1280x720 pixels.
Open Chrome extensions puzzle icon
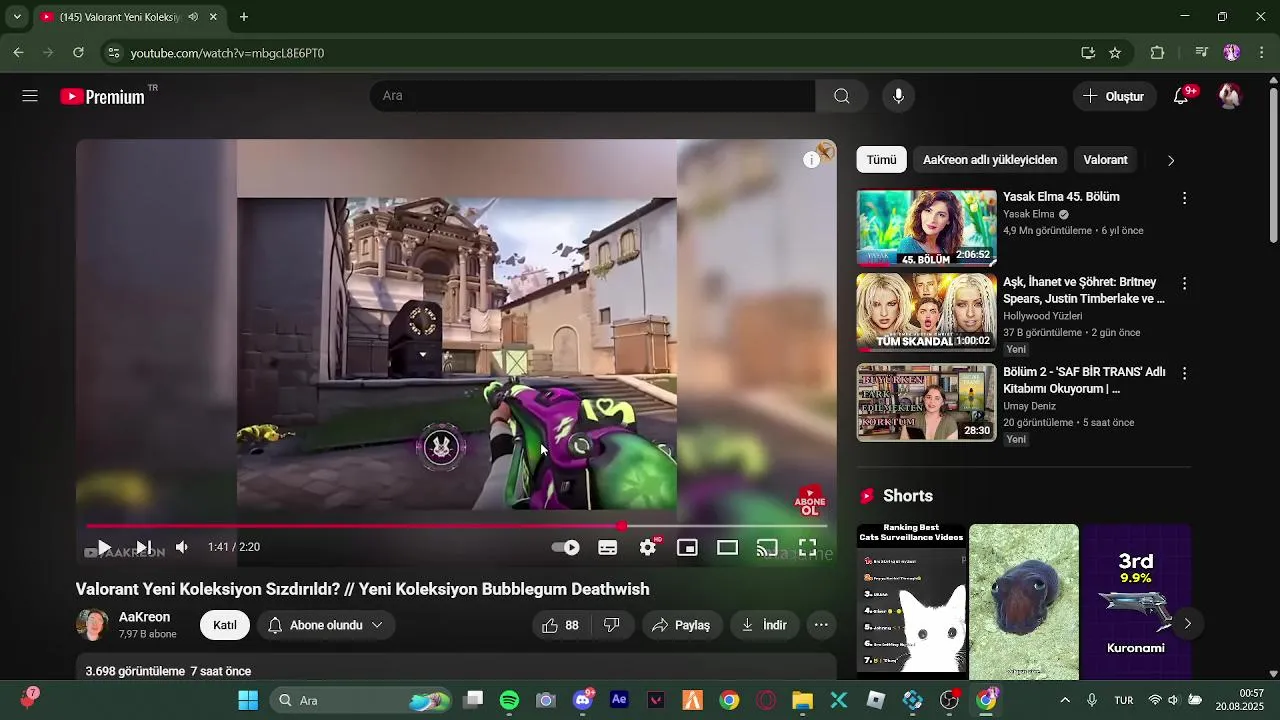[x=1157, y=53]
